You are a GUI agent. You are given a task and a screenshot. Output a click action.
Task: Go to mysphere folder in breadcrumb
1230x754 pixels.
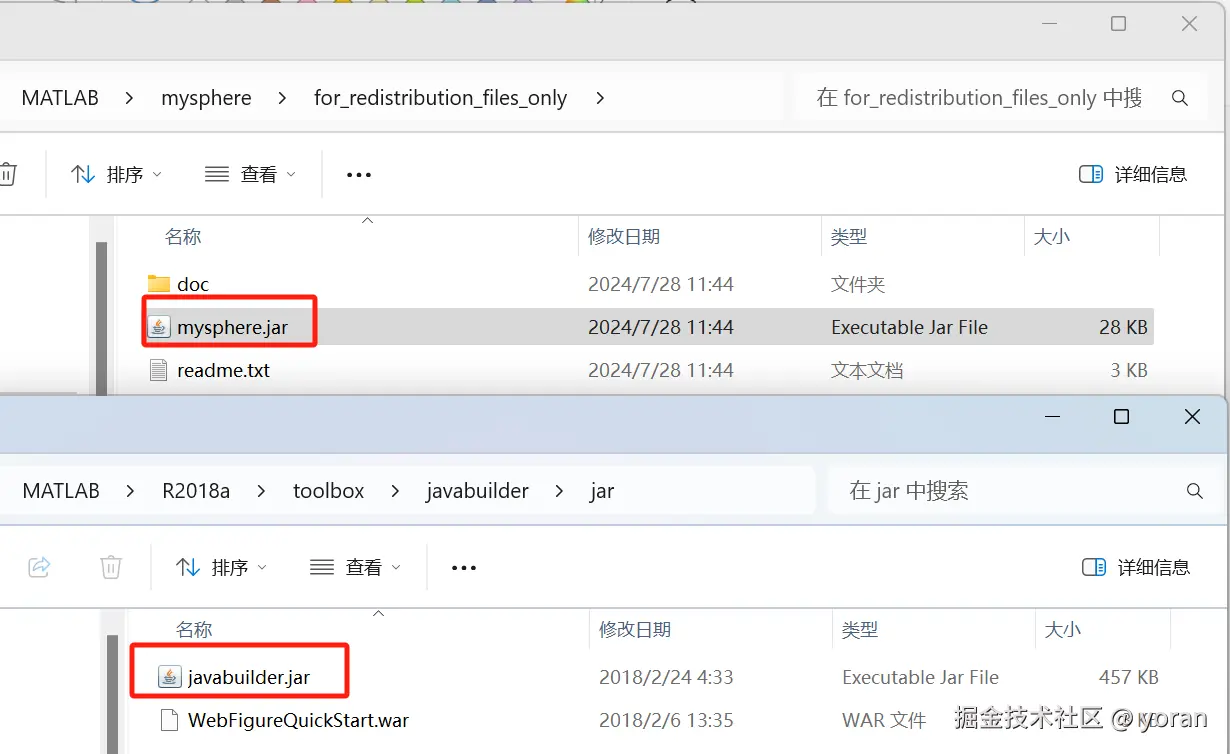tap(206, 98)
